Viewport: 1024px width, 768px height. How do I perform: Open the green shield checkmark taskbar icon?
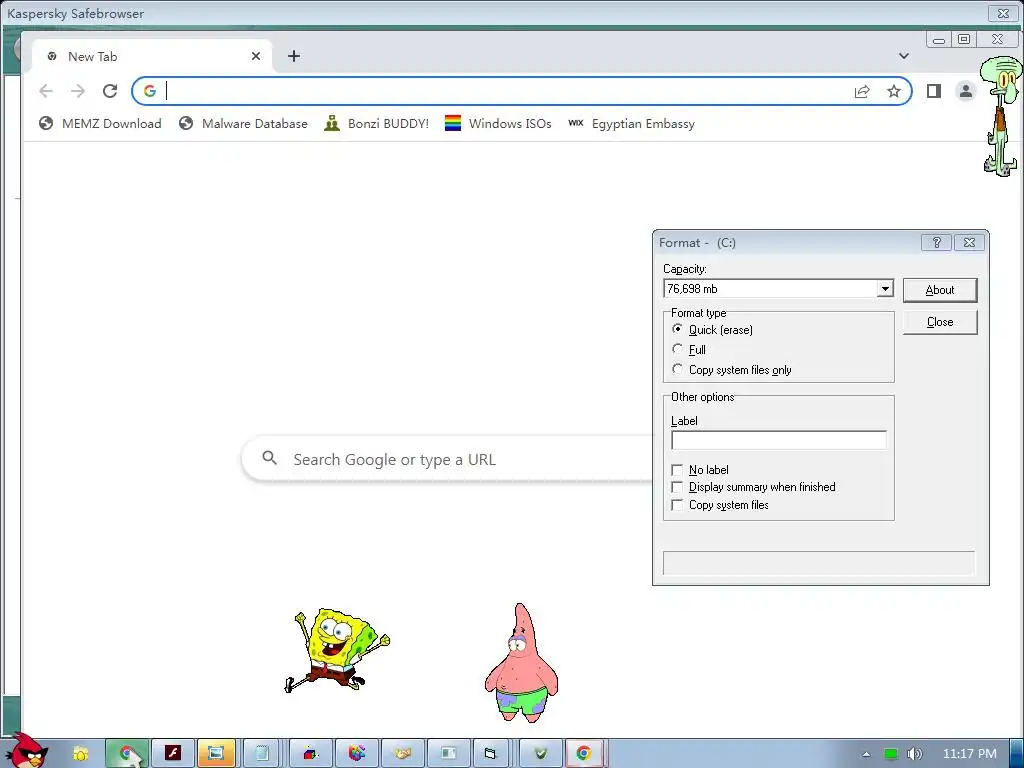(540, 754)
